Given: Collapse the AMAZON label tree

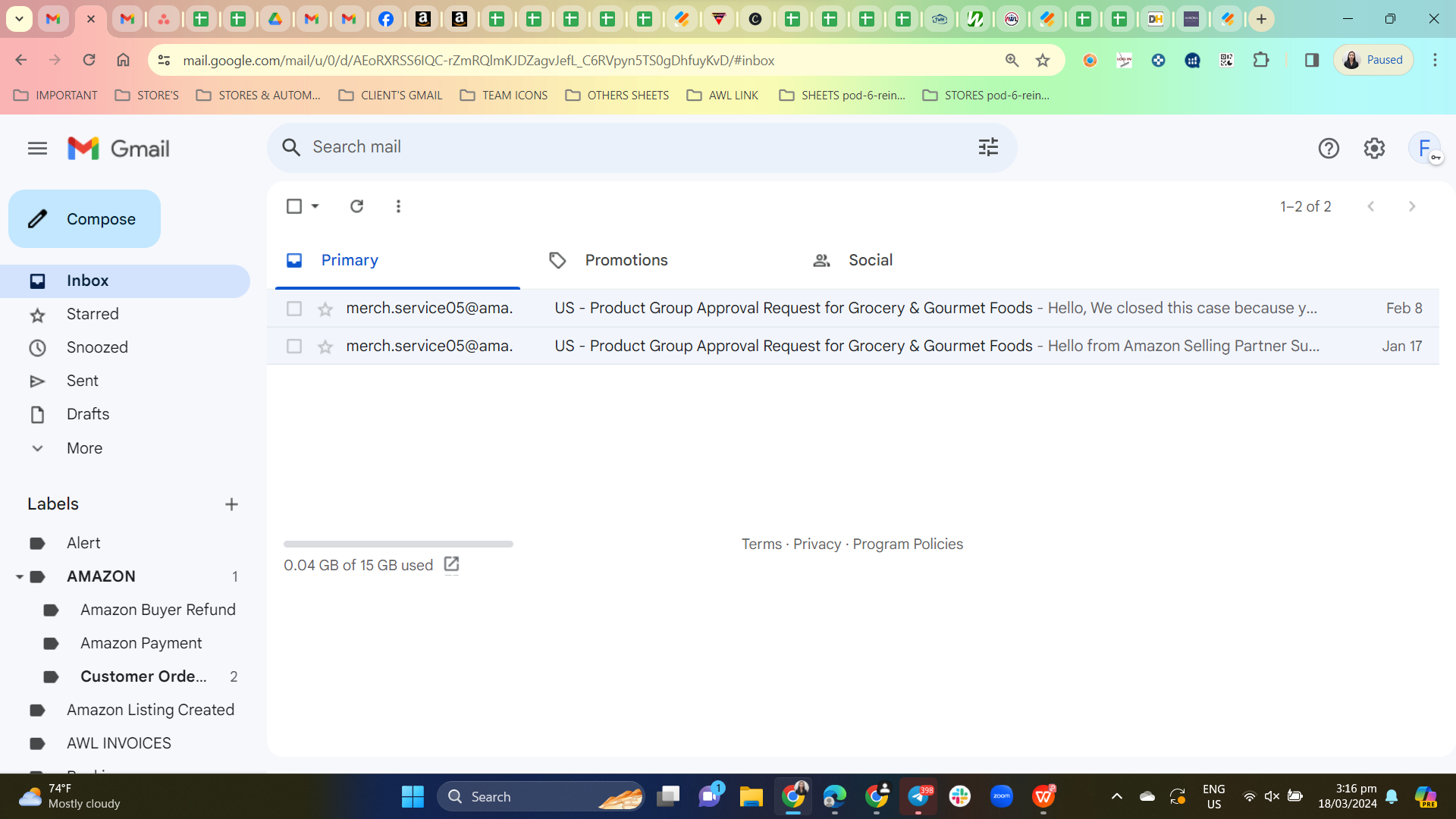Looking at the screenshot, I should [20, 577].
